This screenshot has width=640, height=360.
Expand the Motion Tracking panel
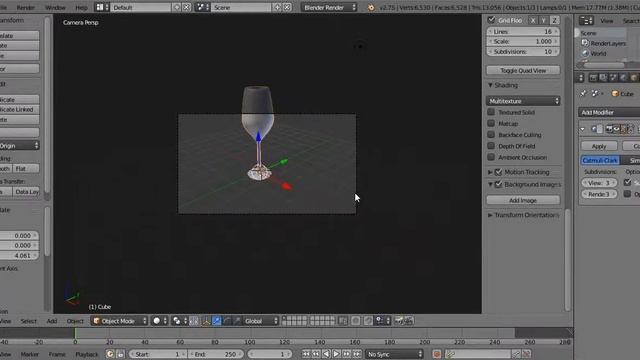[x=490, y=172]
